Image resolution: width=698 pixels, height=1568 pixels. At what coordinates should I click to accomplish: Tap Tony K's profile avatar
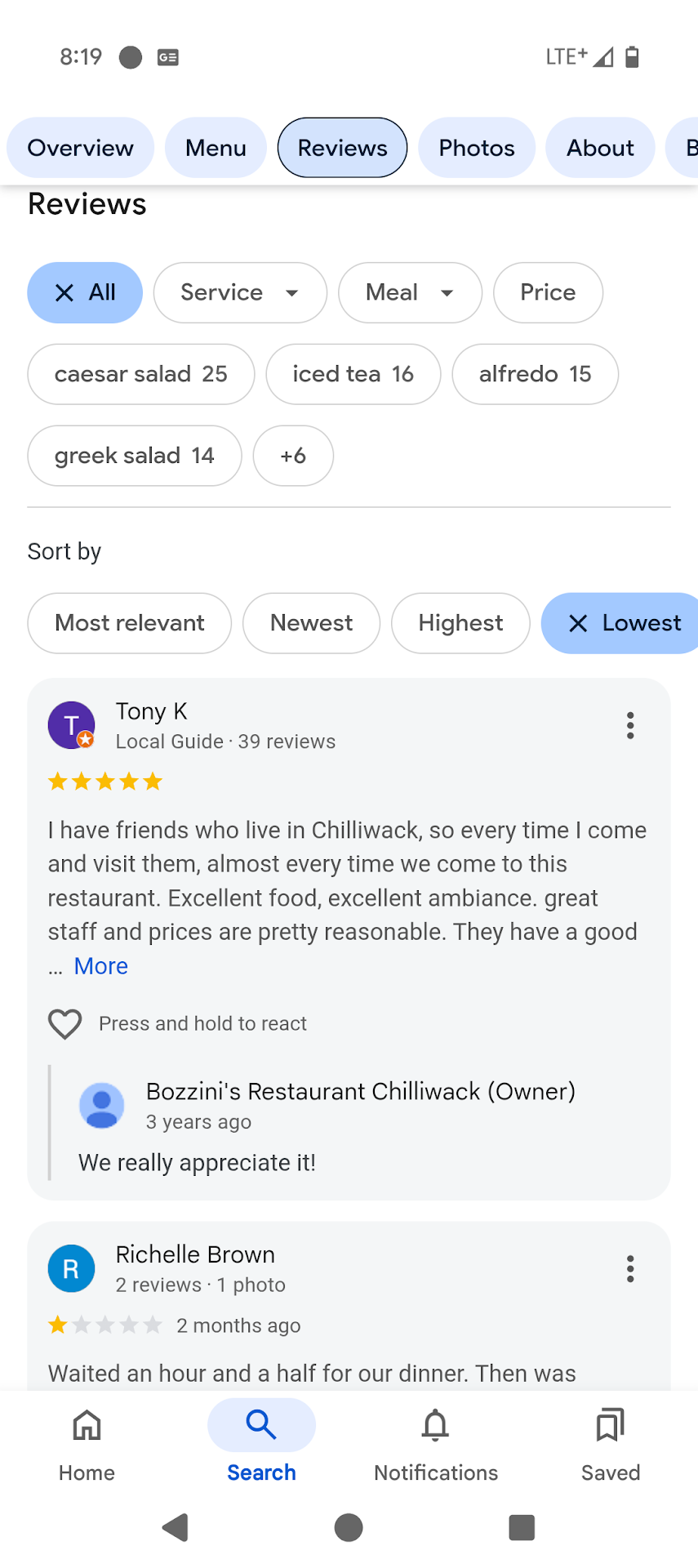71,725
